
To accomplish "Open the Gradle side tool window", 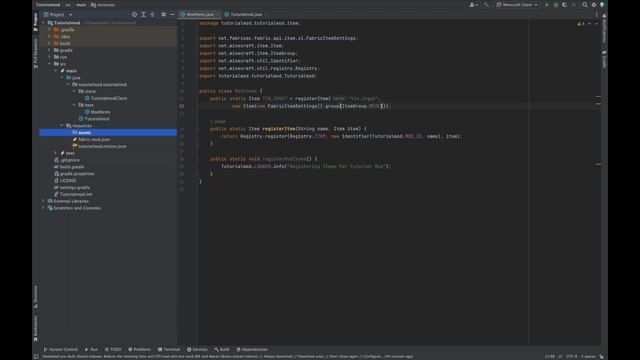I will coord(604,59).
